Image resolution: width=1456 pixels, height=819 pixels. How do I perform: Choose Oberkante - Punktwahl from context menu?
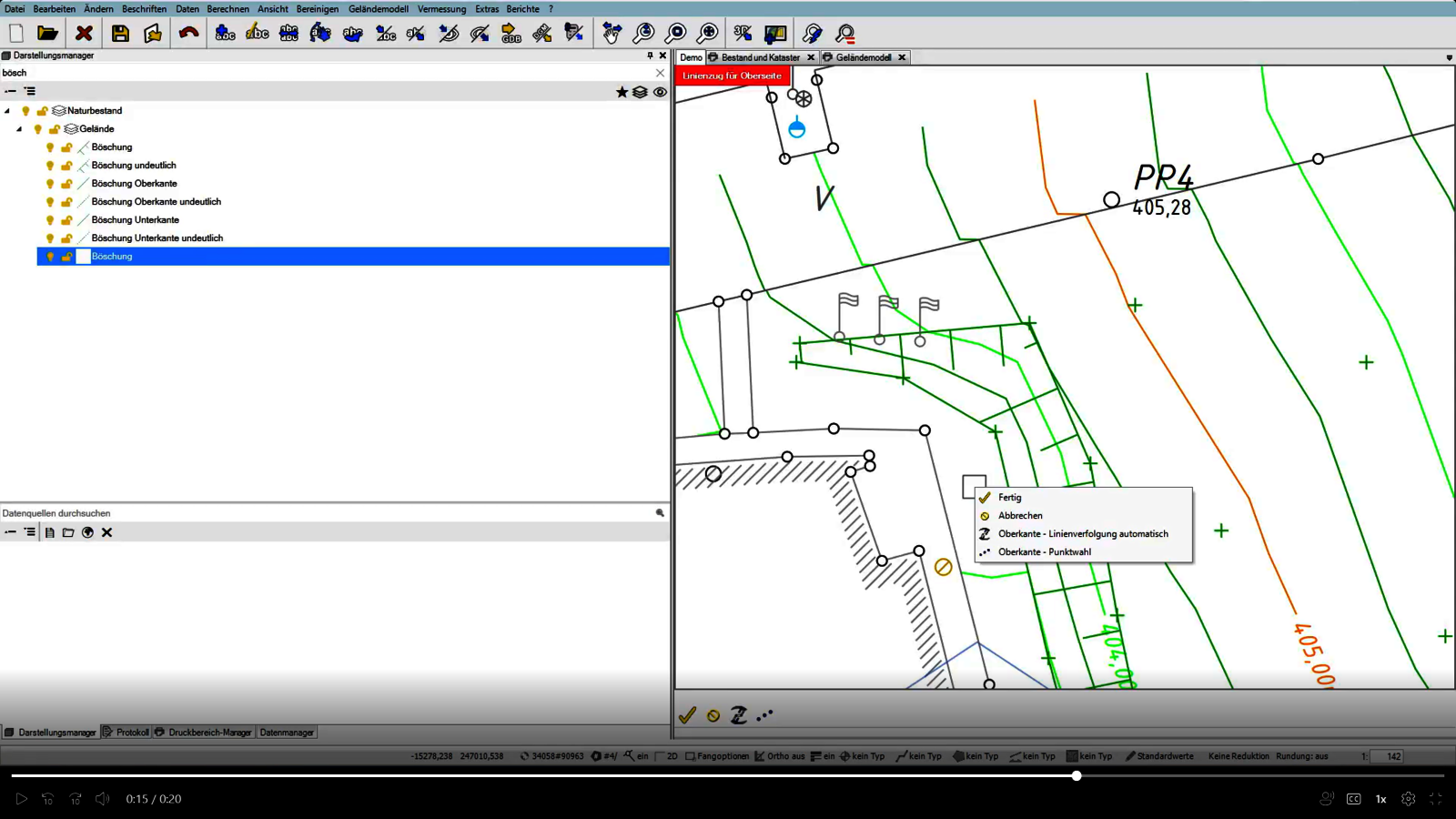point(1044,551)
